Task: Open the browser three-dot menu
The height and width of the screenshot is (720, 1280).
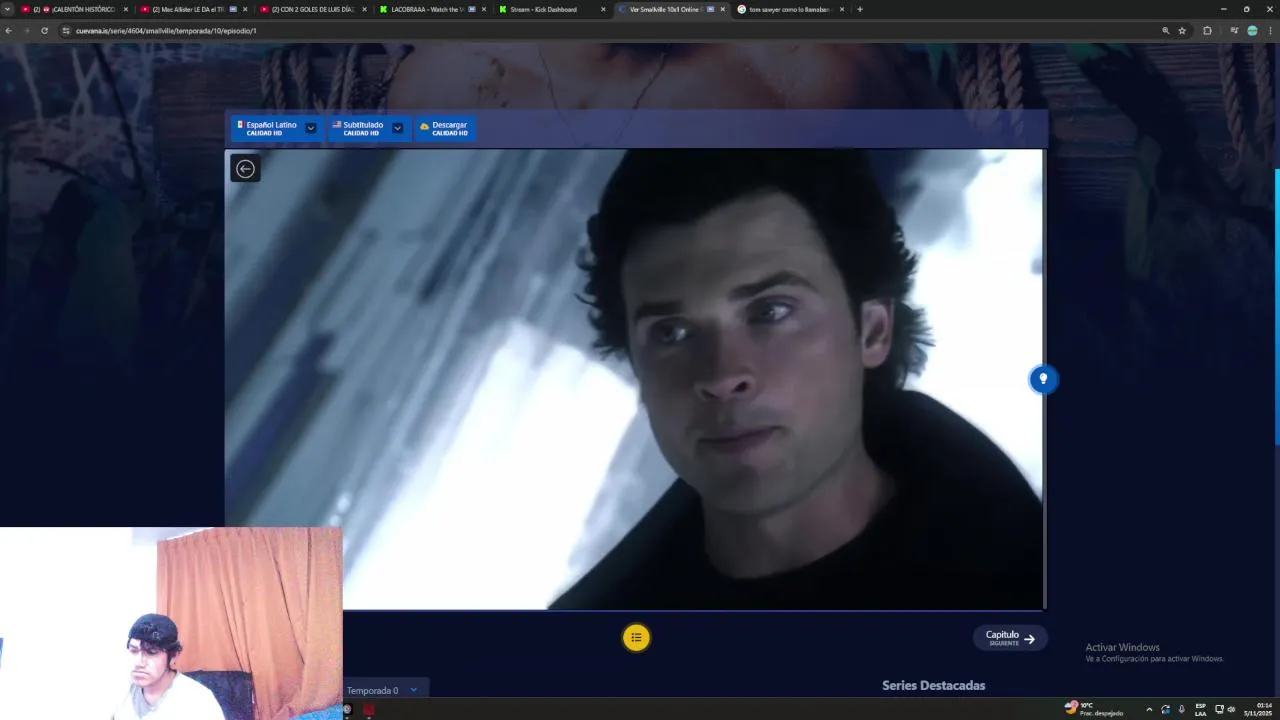Action: coord(1270,31)
